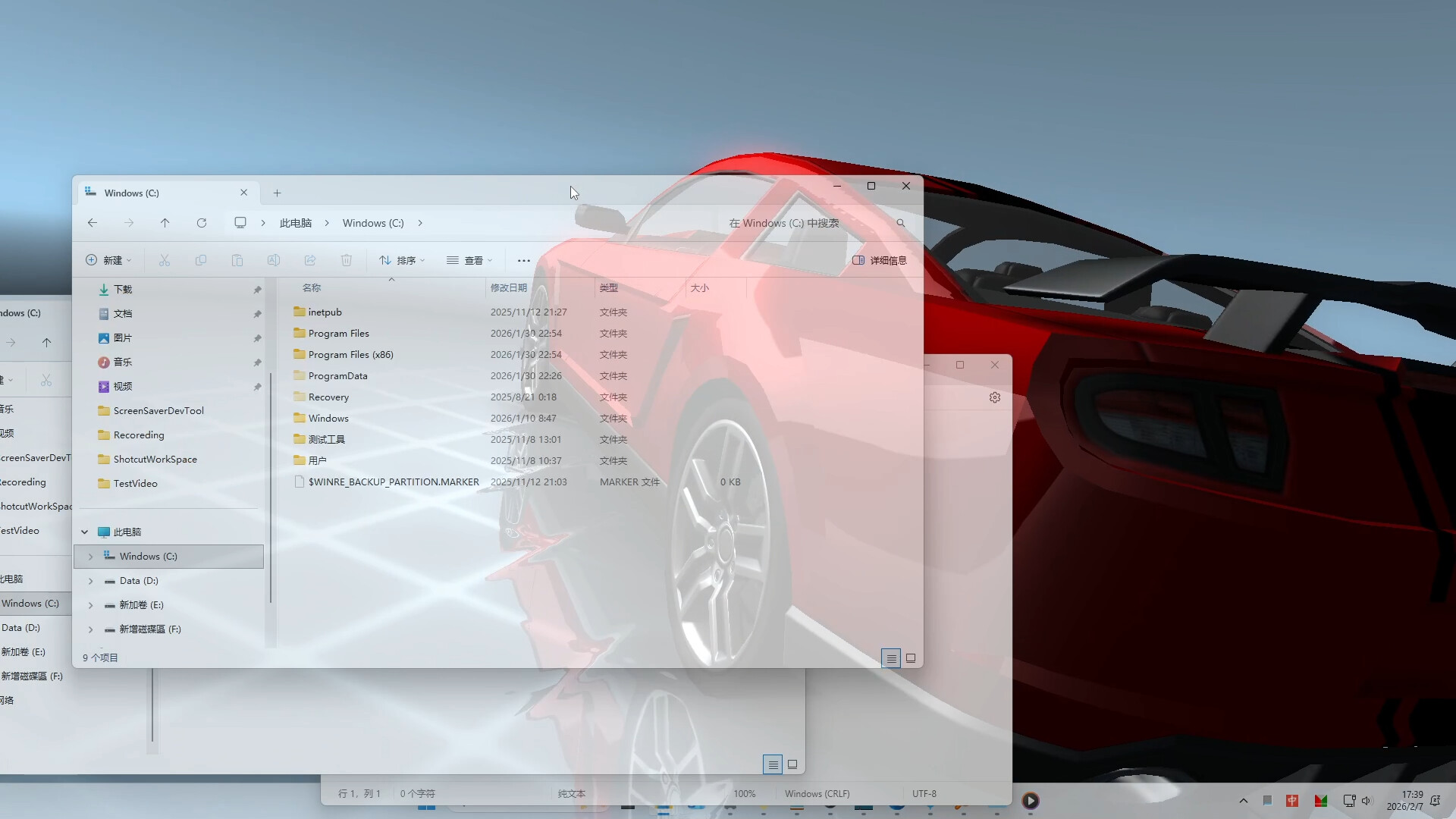Open the details pane via 详细信息 icon

(879, 260)
